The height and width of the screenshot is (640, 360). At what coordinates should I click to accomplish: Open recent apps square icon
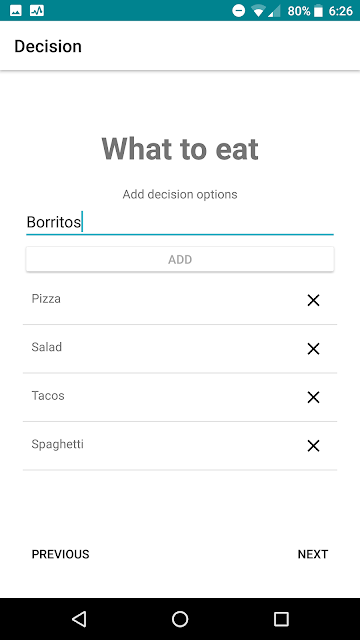(x=281, y=619)
